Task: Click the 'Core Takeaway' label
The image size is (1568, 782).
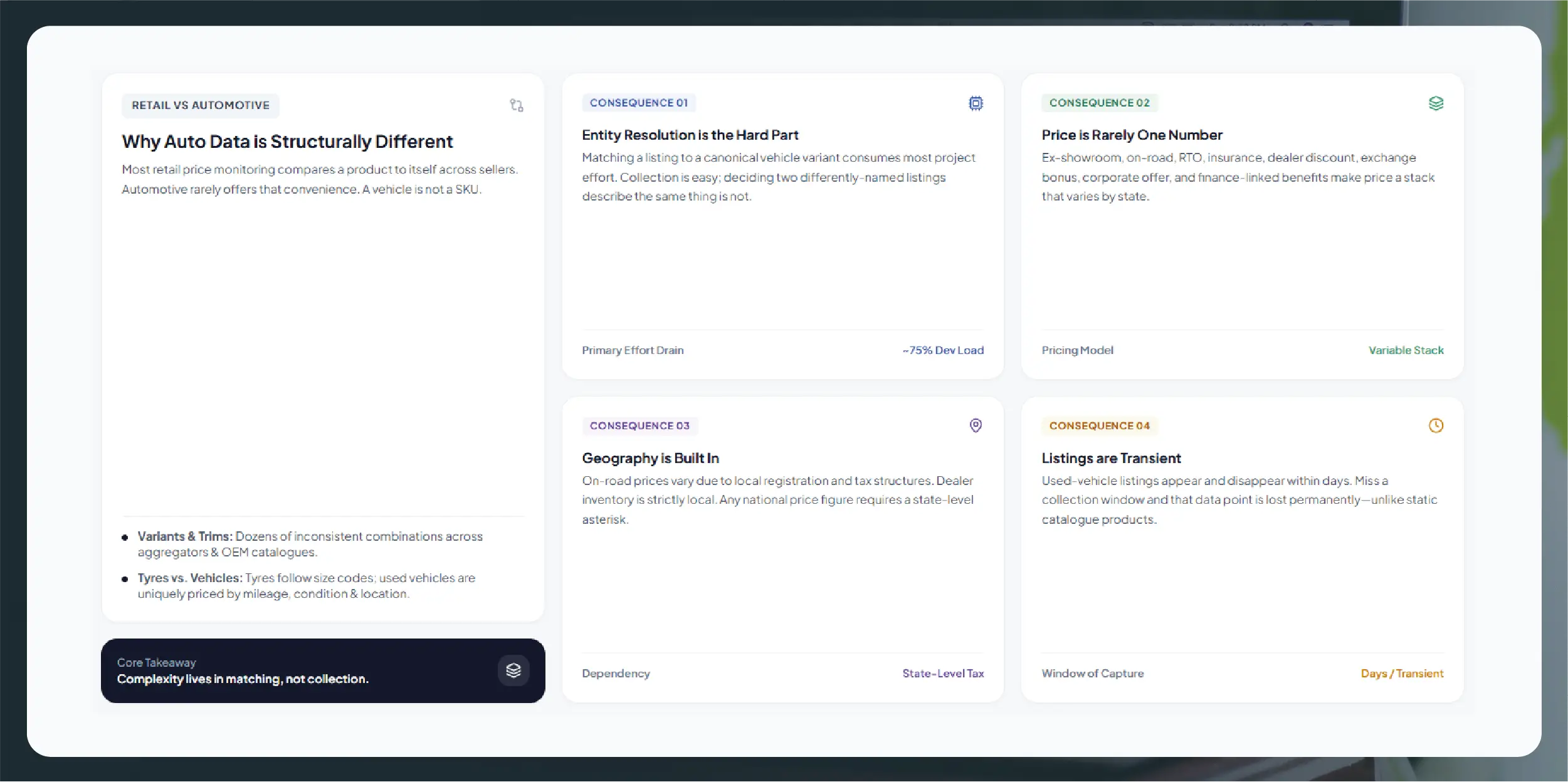Action: (x=156, y=662)
